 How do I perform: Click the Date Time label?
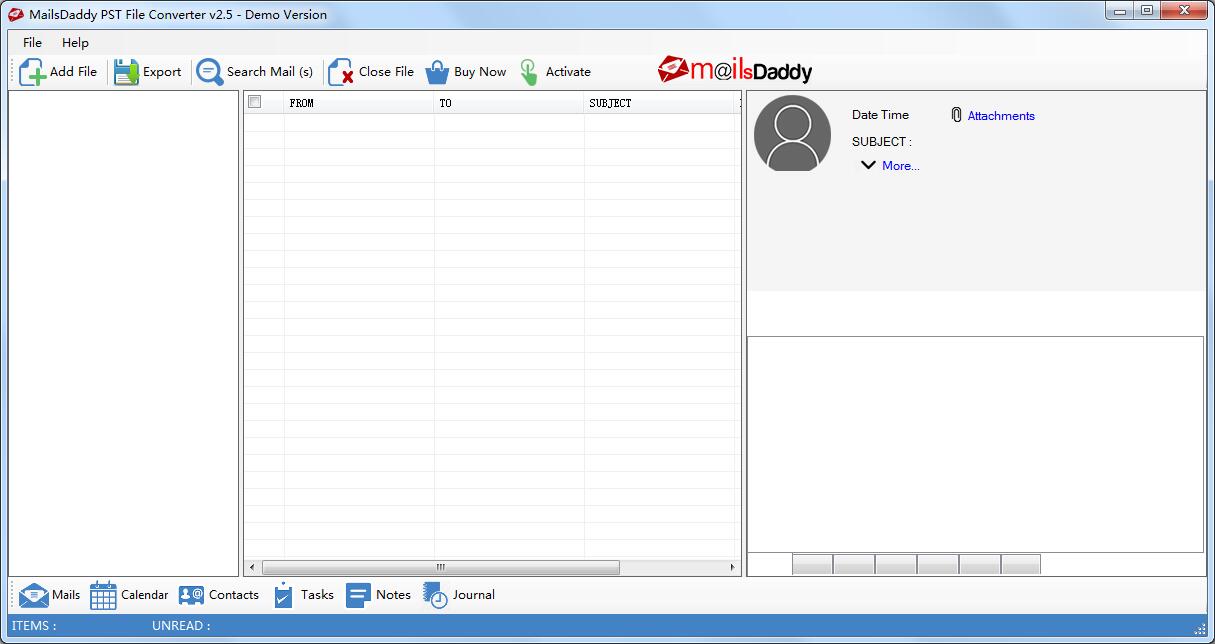(880, 115)
